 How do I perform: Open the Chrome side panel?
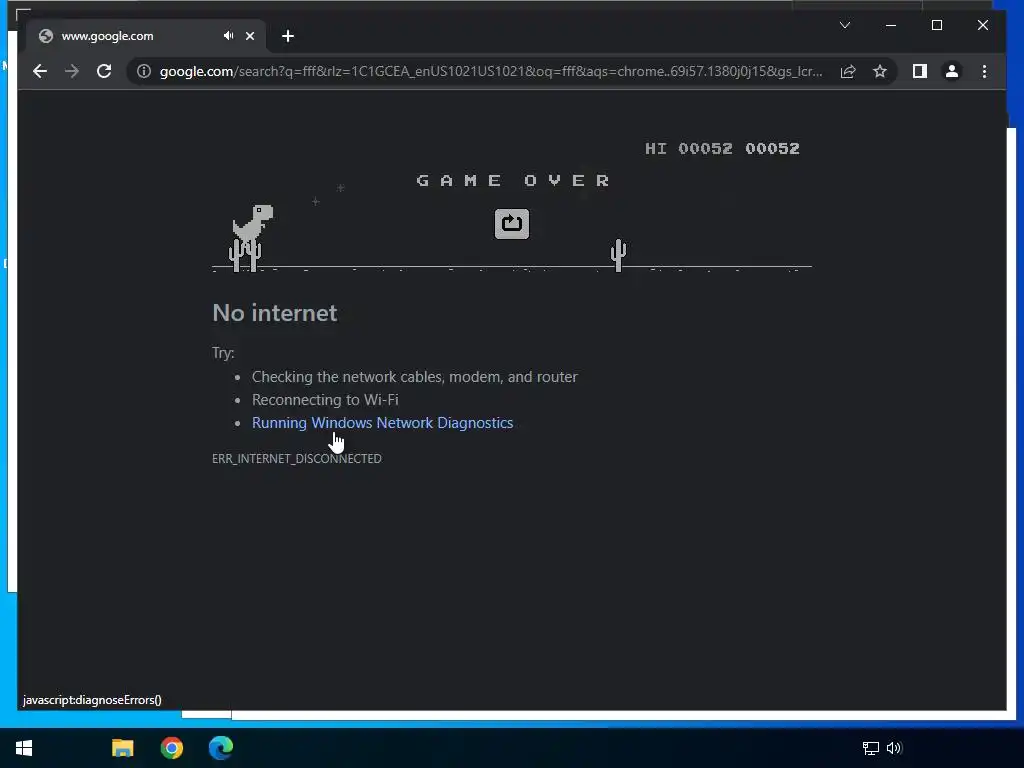tap(920, 71)
